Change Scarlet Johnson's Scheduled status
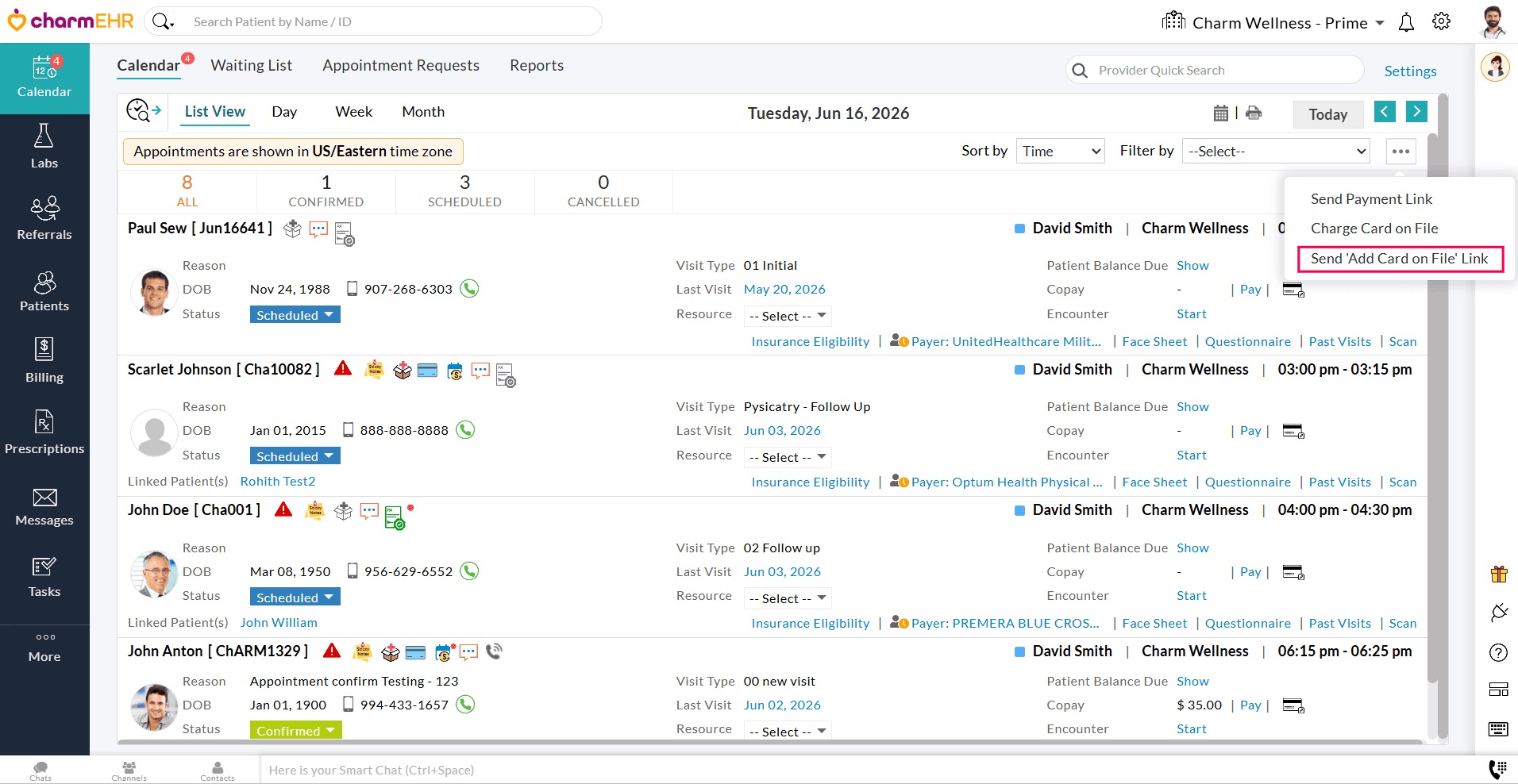The image size is (1518, 784). tap(295, 456)
